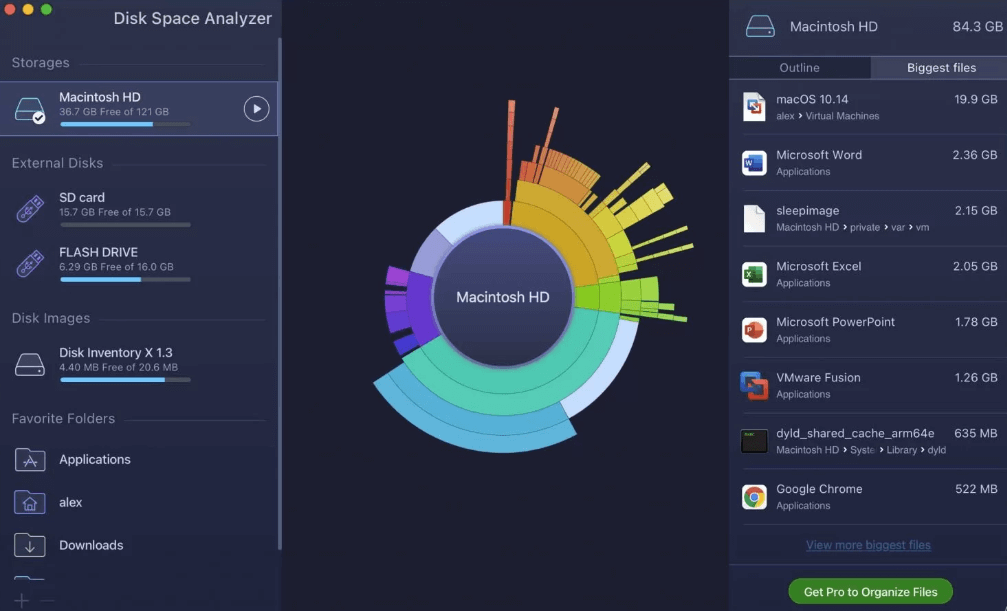Screen dimensions: 1007x611
Task: Open the Downloads folder icon
Action: [x=28, y=545]
